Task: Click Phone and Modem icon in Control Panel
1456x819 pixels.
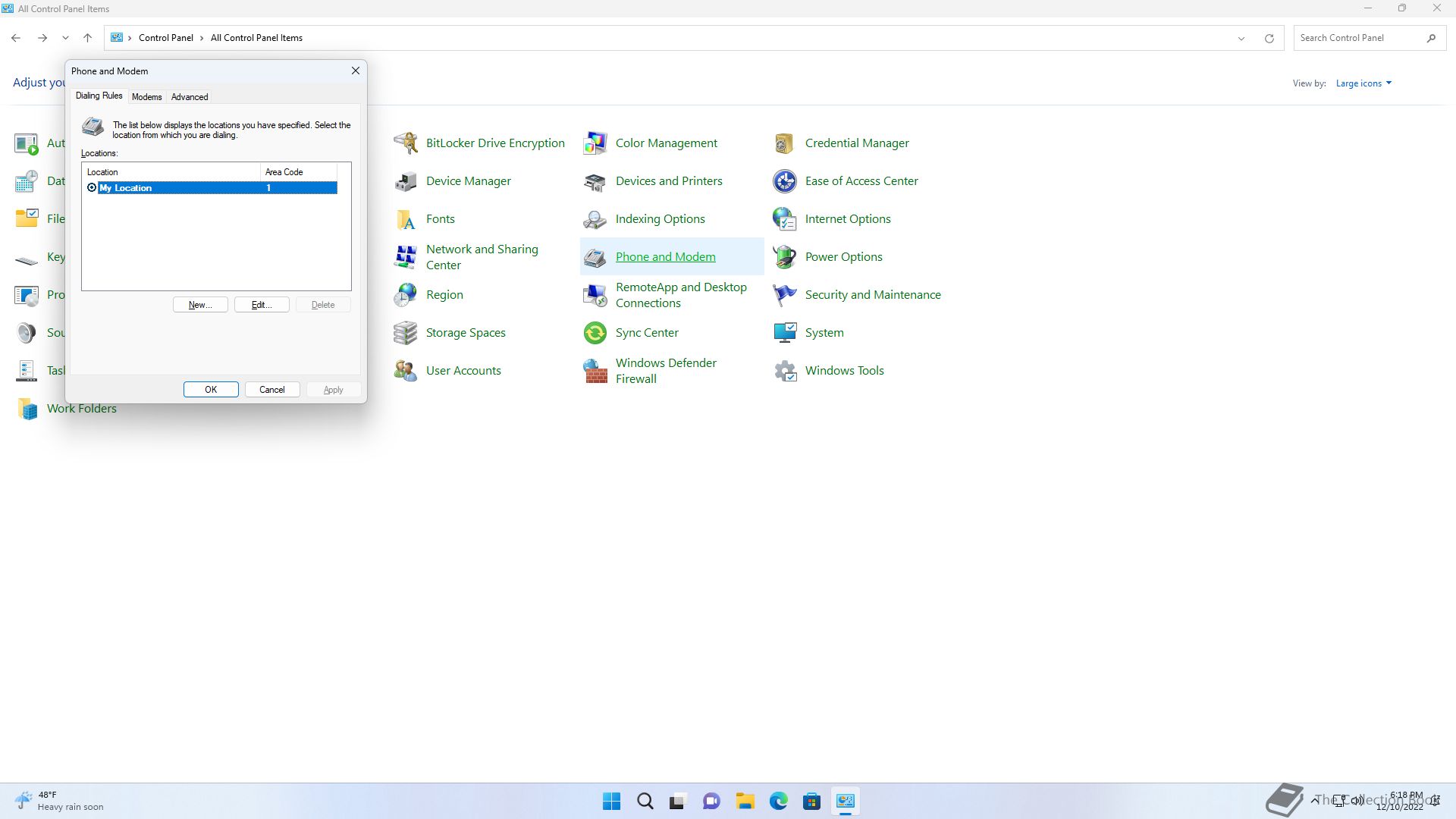Action: tap(595, 256)
